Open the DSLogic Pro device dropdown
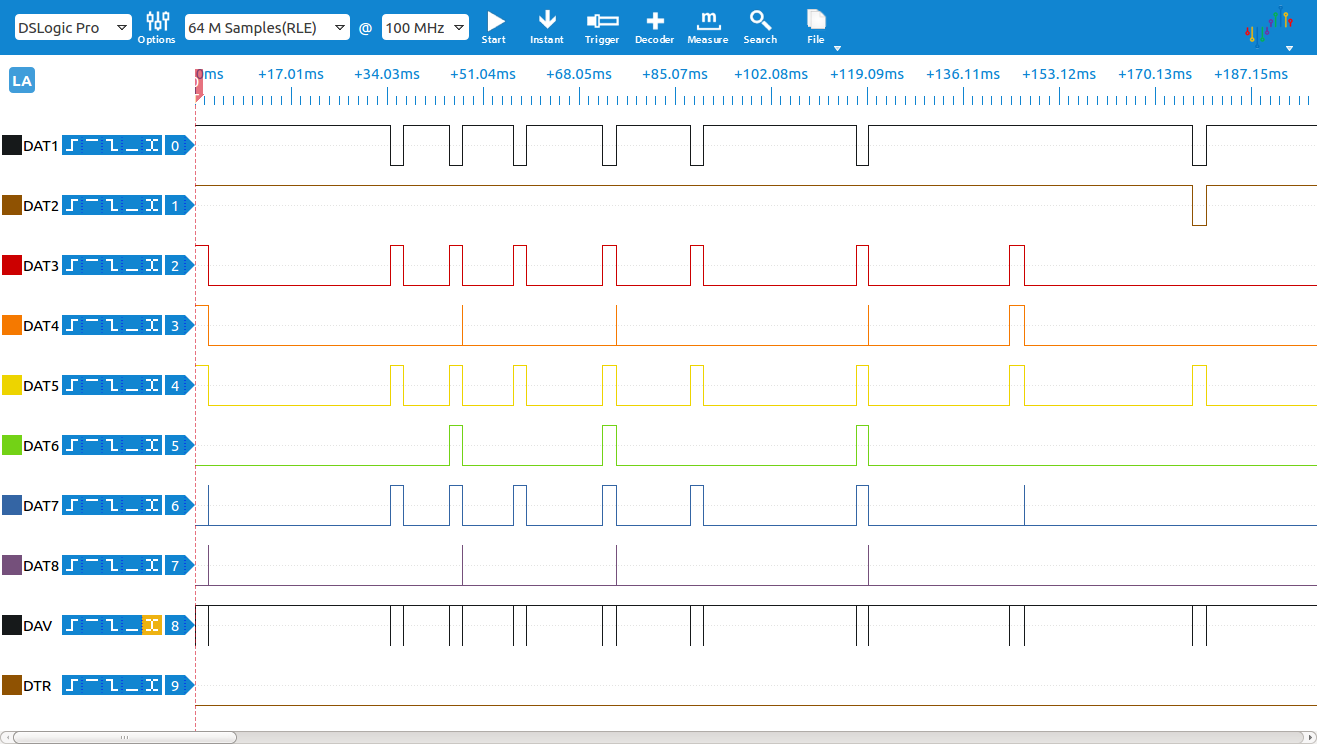 (73, 28)
